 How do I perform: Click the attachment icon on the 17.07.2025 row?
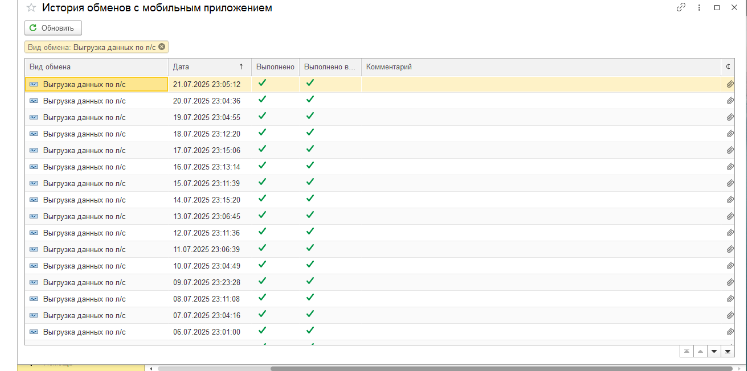[x=730, y=150]
